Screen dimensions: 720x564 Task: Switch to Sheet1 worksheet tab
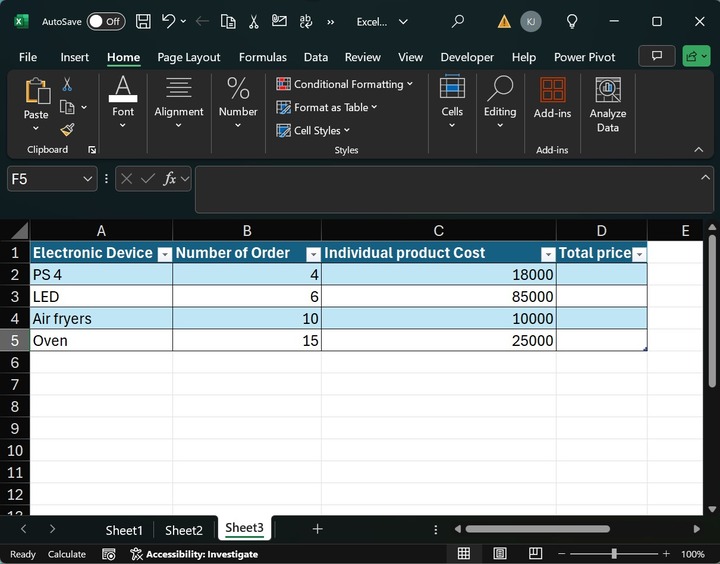click(124, 530)
